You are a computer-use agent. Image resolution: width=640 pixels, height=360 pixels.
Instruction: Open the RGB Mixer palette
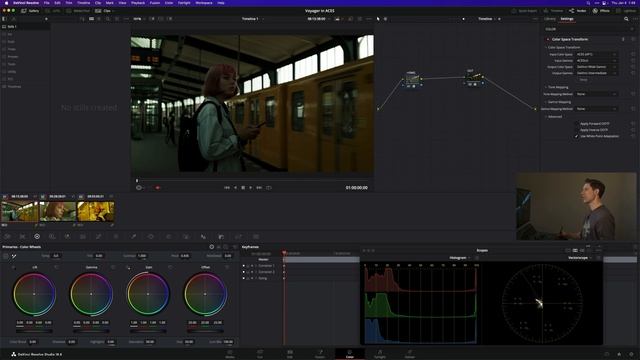point(67,237)
